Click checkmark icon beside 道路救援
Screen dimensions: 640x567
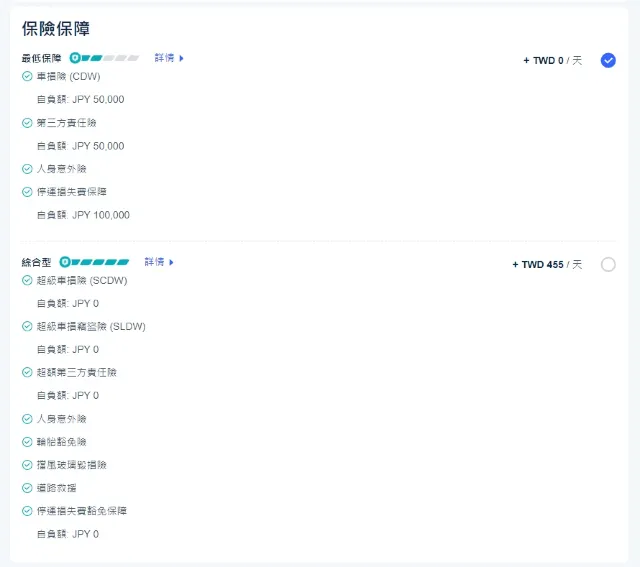(27, 488)
